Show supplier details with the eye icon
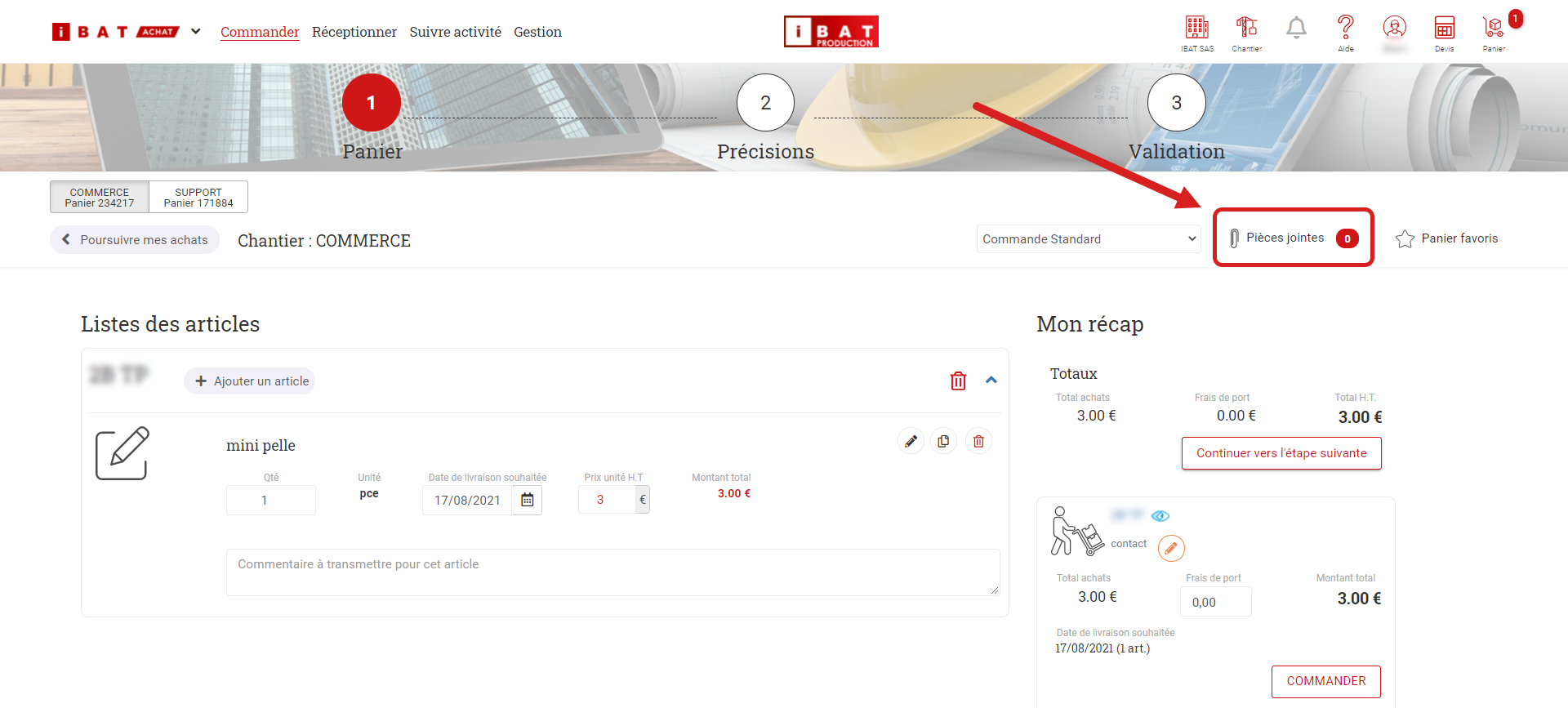The height and width of the screenshot is (708, 1568). (x=1160, y=516)
